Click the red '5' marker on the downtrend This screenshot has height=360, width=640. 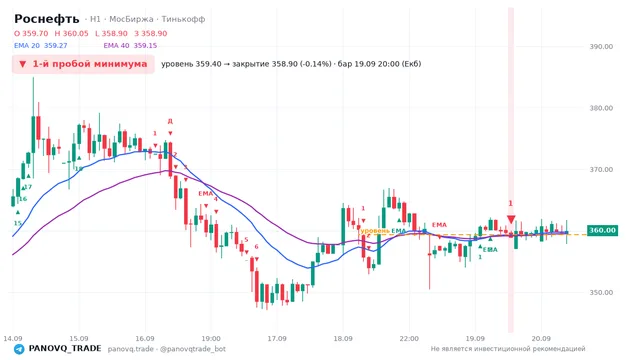point(246,240)
